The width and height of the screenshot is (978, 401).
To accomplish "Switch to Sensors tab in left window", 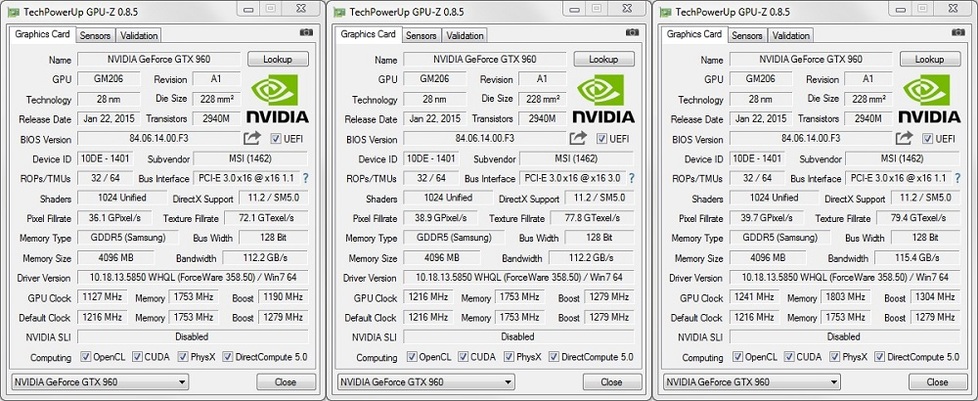I will click(95, 36).
